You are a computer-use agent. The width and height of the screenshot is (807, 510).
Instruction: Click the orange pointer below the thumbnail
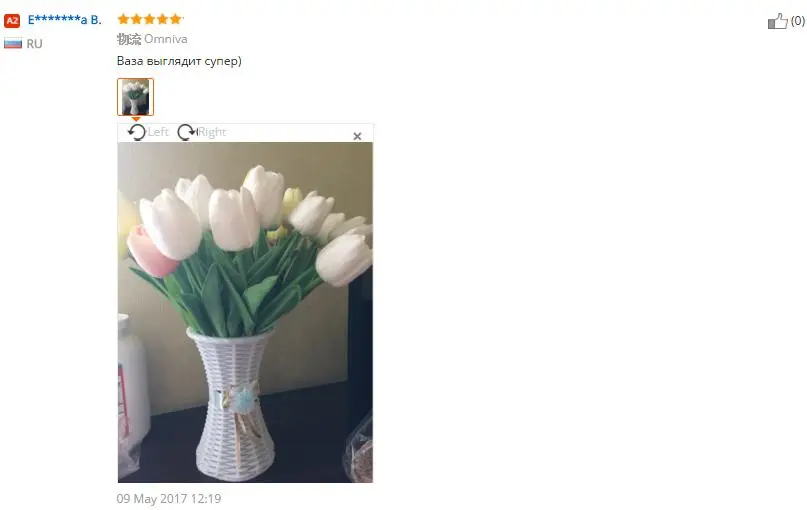(x=136, y=119)
